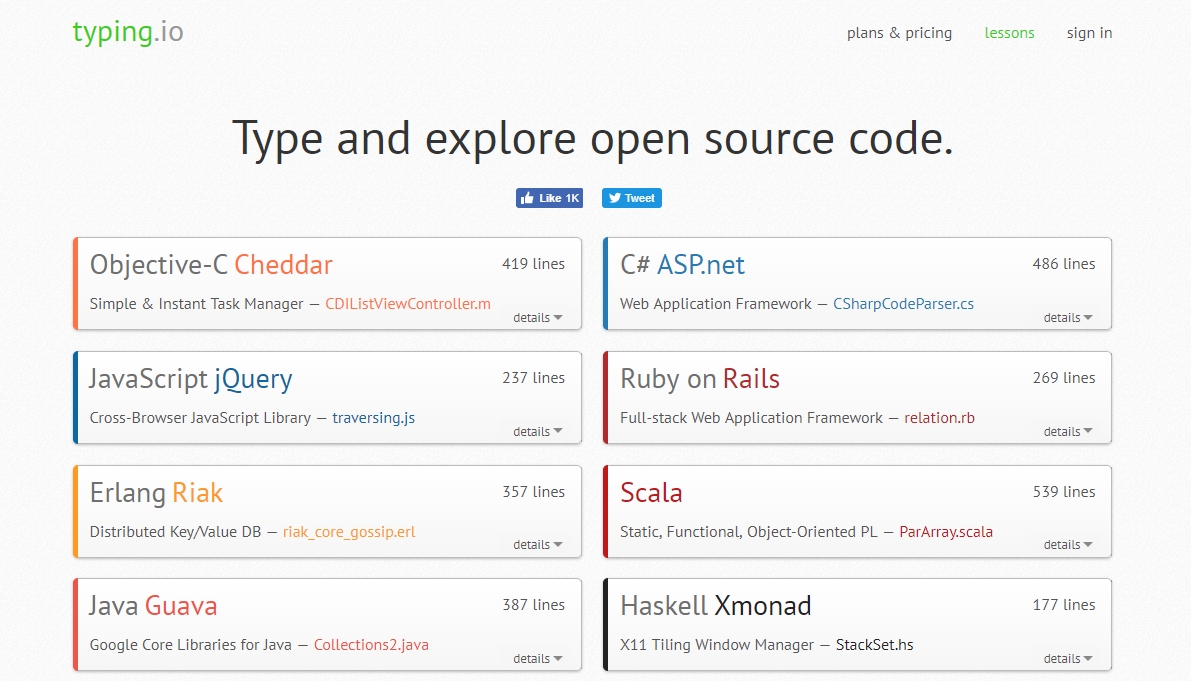Viewport: 1191px width, 681px height.
Task: Open the JavaScript jQuery lesson title
Action: (191, 378)
